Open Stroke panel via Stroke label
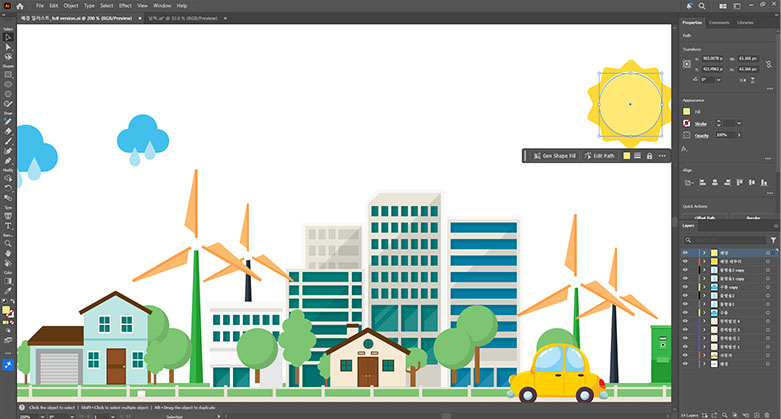 [x=701, y=124]
